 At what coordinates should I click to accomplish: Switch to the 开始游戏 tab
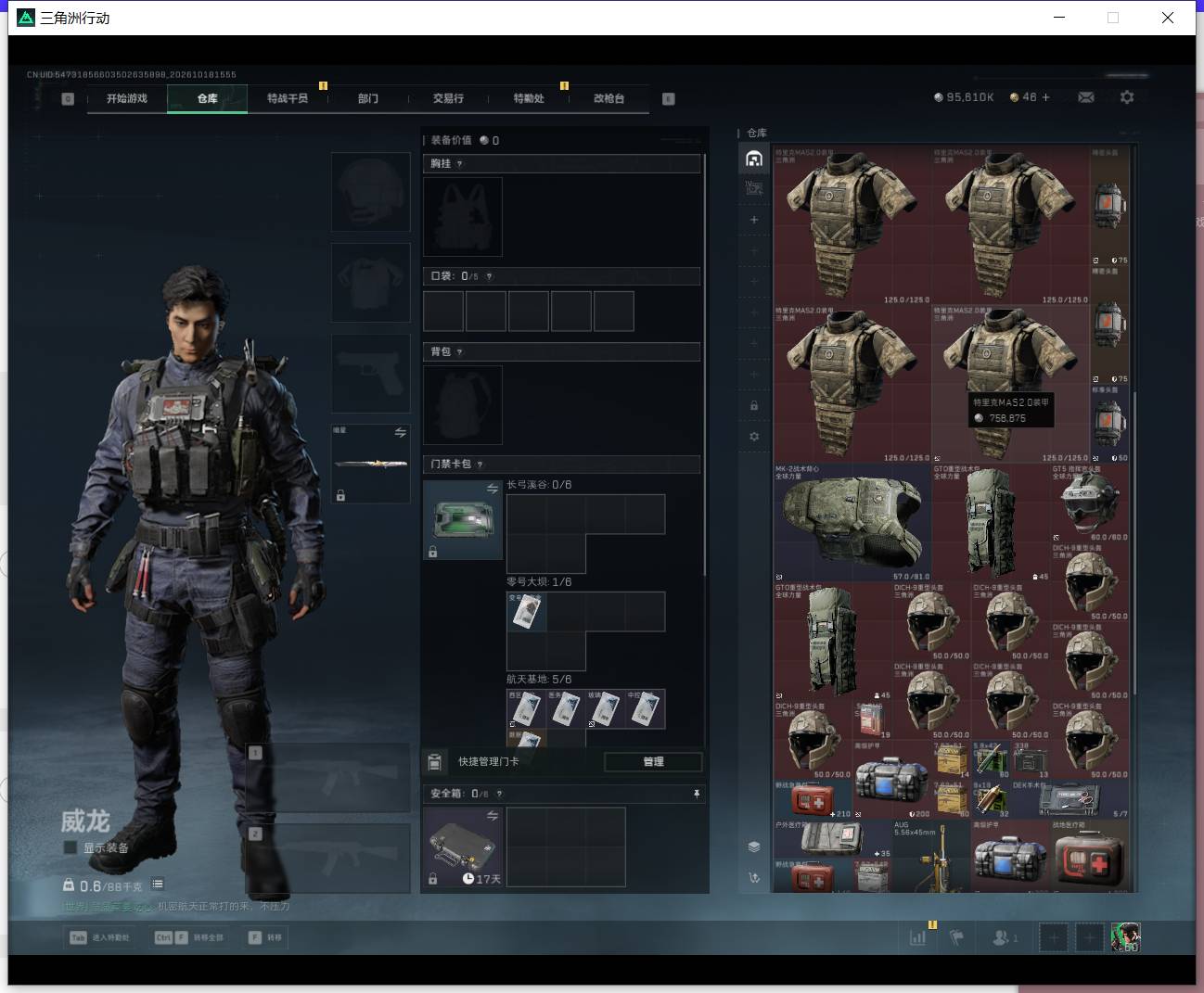point(127,98)
